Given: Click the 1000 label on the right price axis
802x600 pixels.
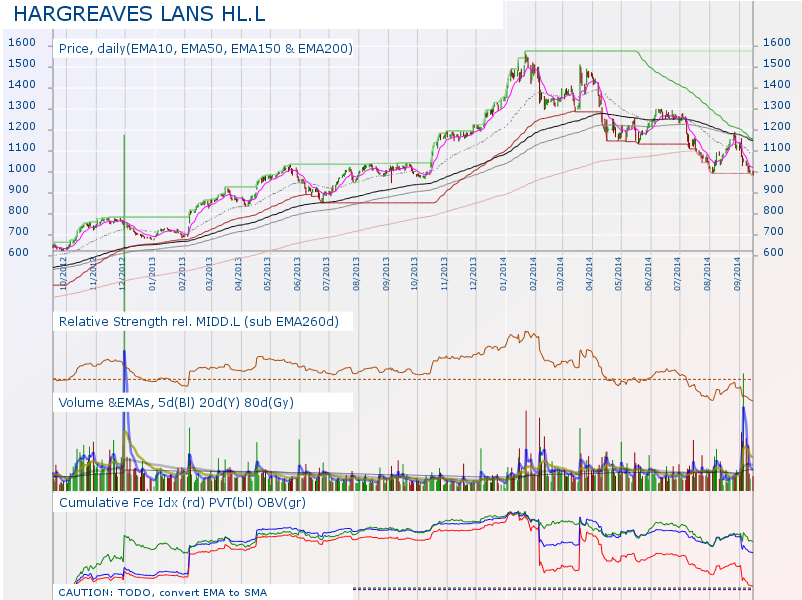Looking at the screenshot, I should pos(776,169).
